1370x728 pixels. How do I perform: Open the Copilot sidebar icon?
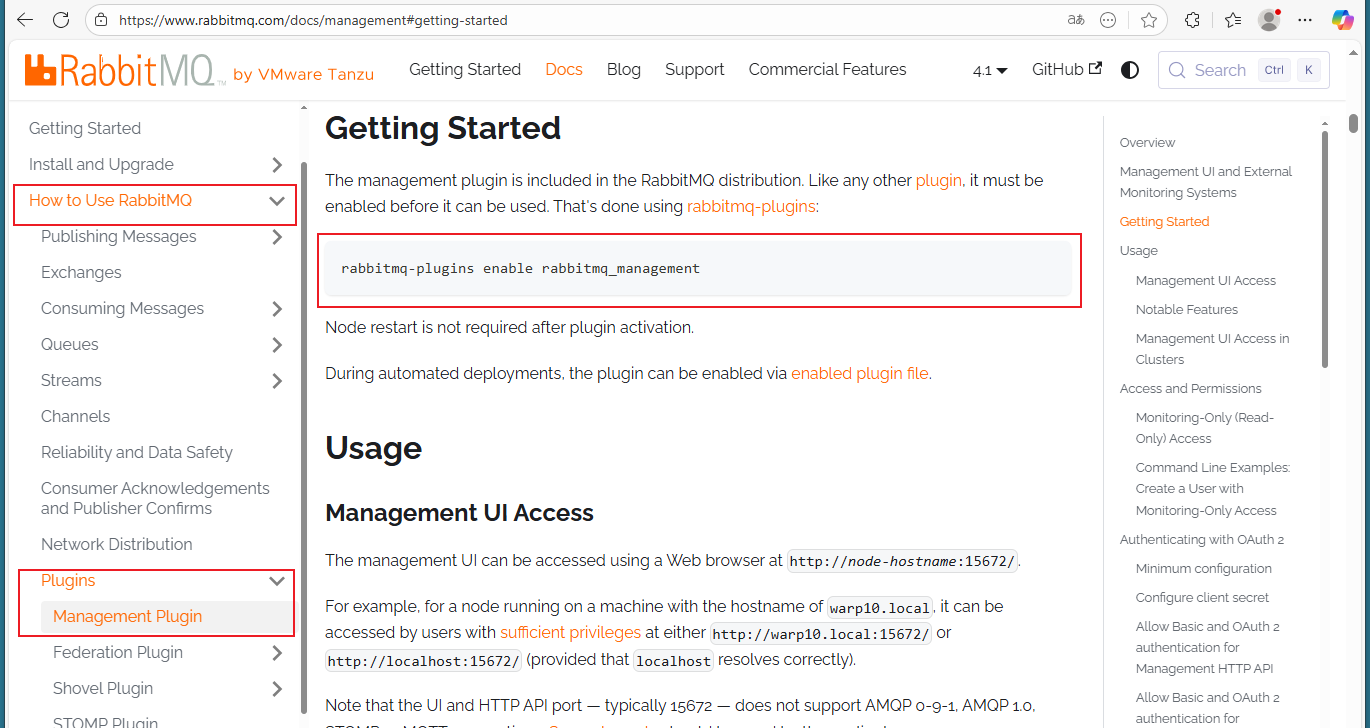1343,20
